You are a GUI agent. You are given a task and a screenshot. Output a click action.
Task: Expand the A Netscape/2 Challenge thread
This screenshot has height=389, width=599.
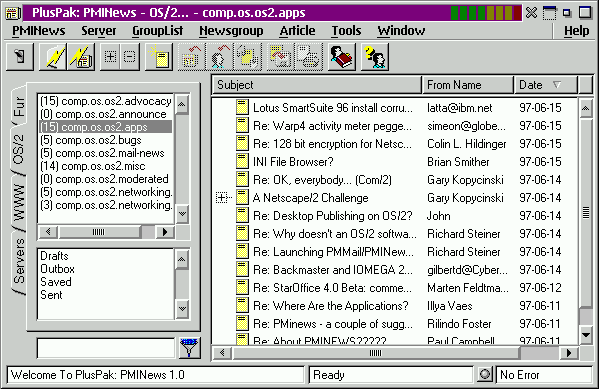tap(221, 198)
